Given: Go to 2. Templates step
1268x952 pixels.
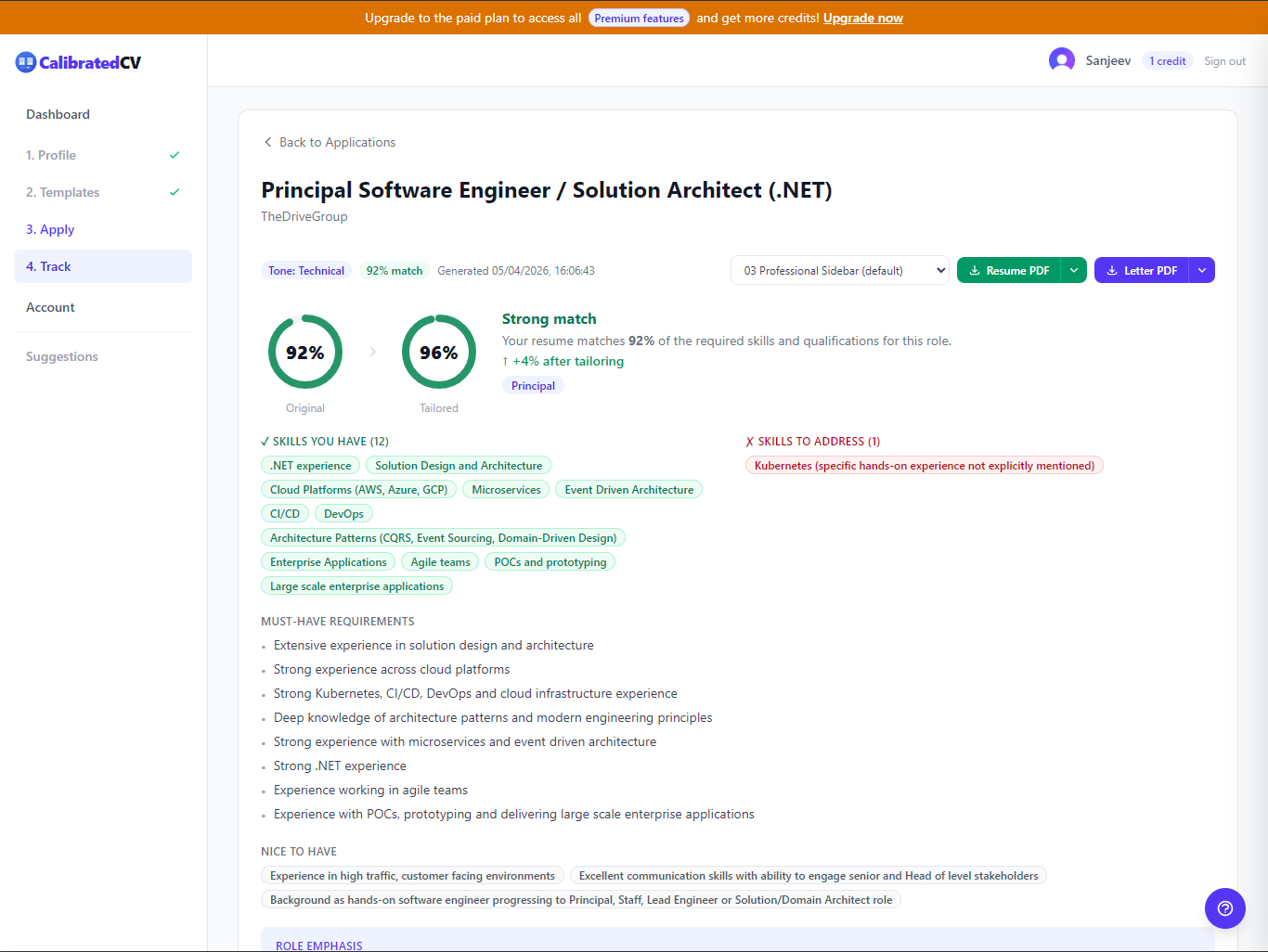Looking at the screenshot, I should tap(103, 192).
